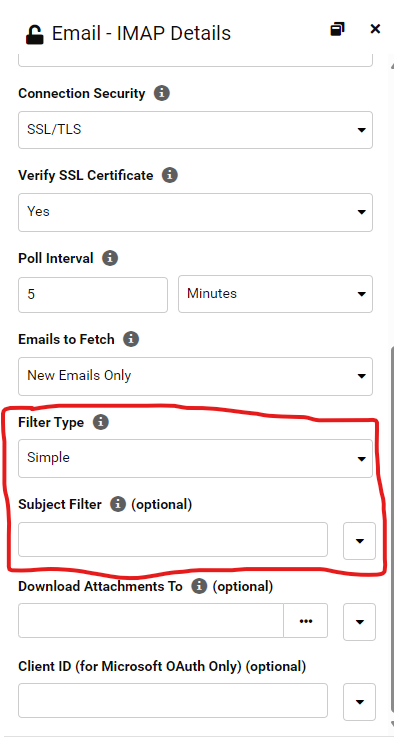Image resolution: width=394 pixels, height=743 pixels.
Task: Click the pop-out window icon in header
Action: (x=337, y=29)
